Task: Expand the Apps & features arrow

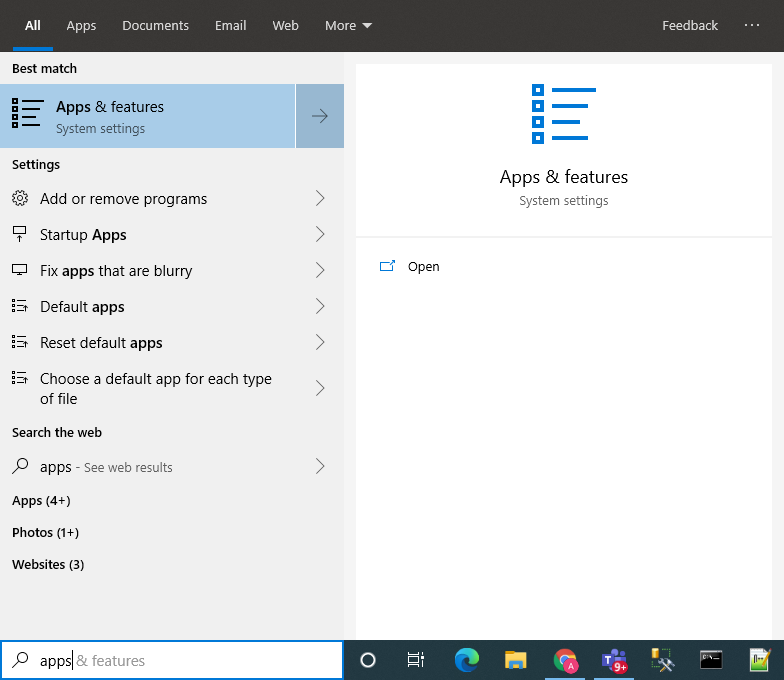Action: coord(320,116)
